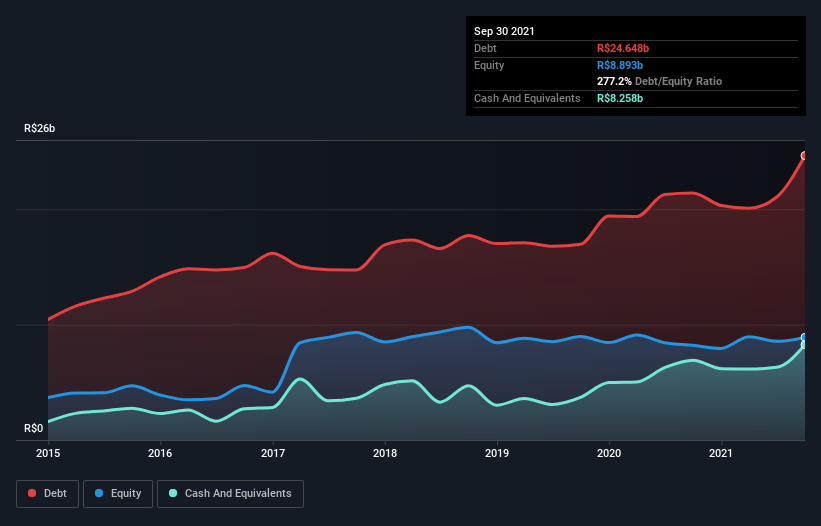Click the red Debt endpoint marker on chart
This screenshot has width=821, height=526.
point(805,155)
